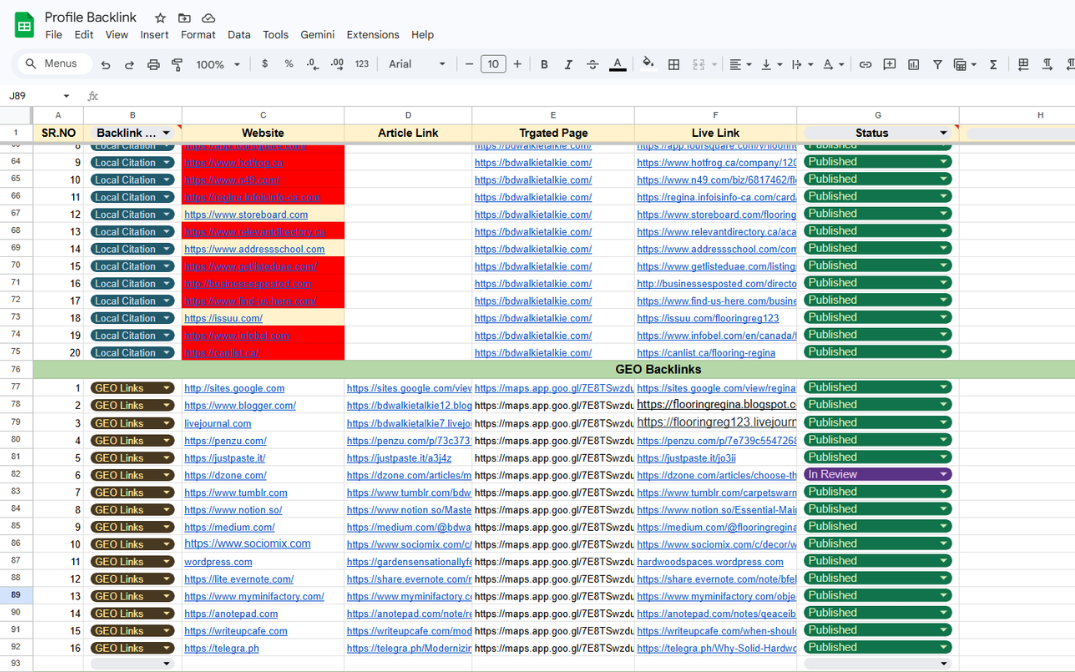Star the Profile Backlink document
Viewport: 1075px width, 672px height.
pyautogui.click(x=160, y=18)
